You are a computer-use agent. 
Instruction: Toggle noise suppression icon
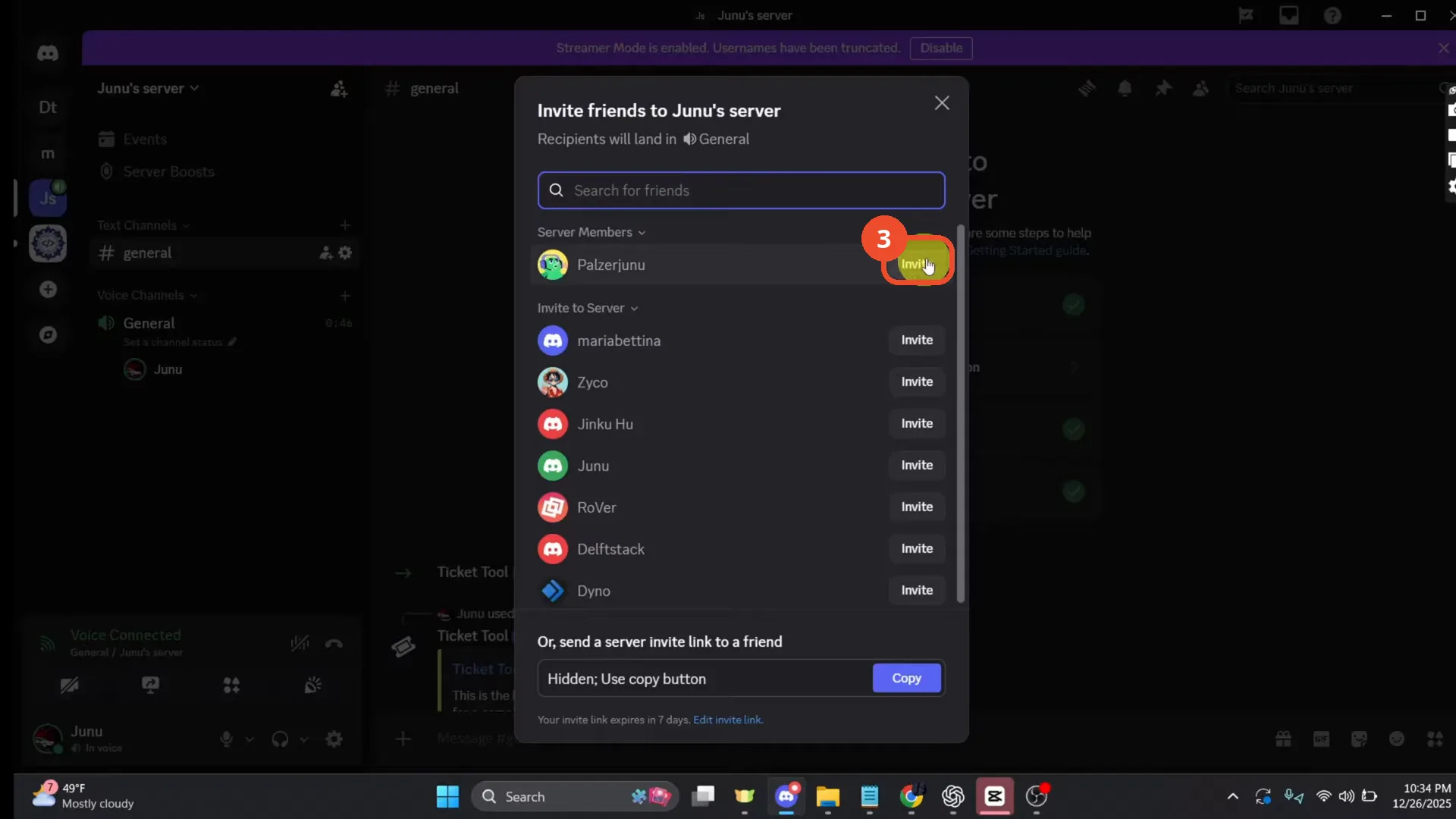tap(300, 644)
